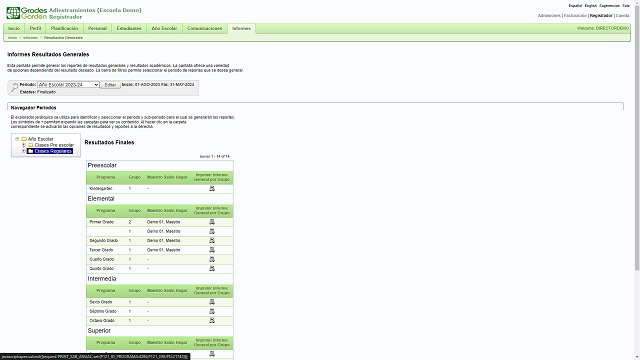Click the Salir link to log out

pos(626,6)
